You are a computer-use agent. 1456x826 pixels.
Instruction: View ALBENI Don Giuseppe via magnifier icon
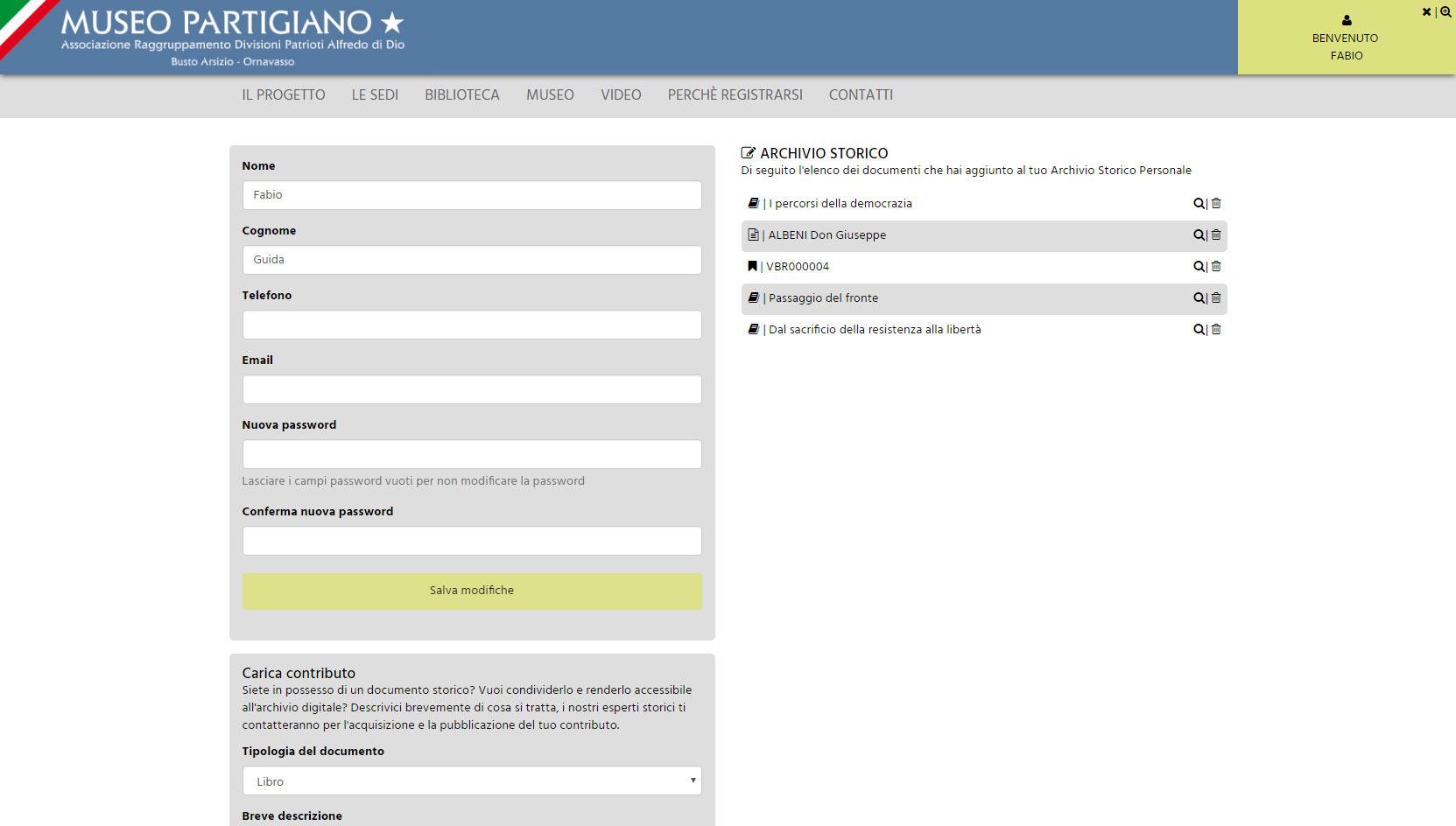pyautogui.click(x=1199, y=235)
